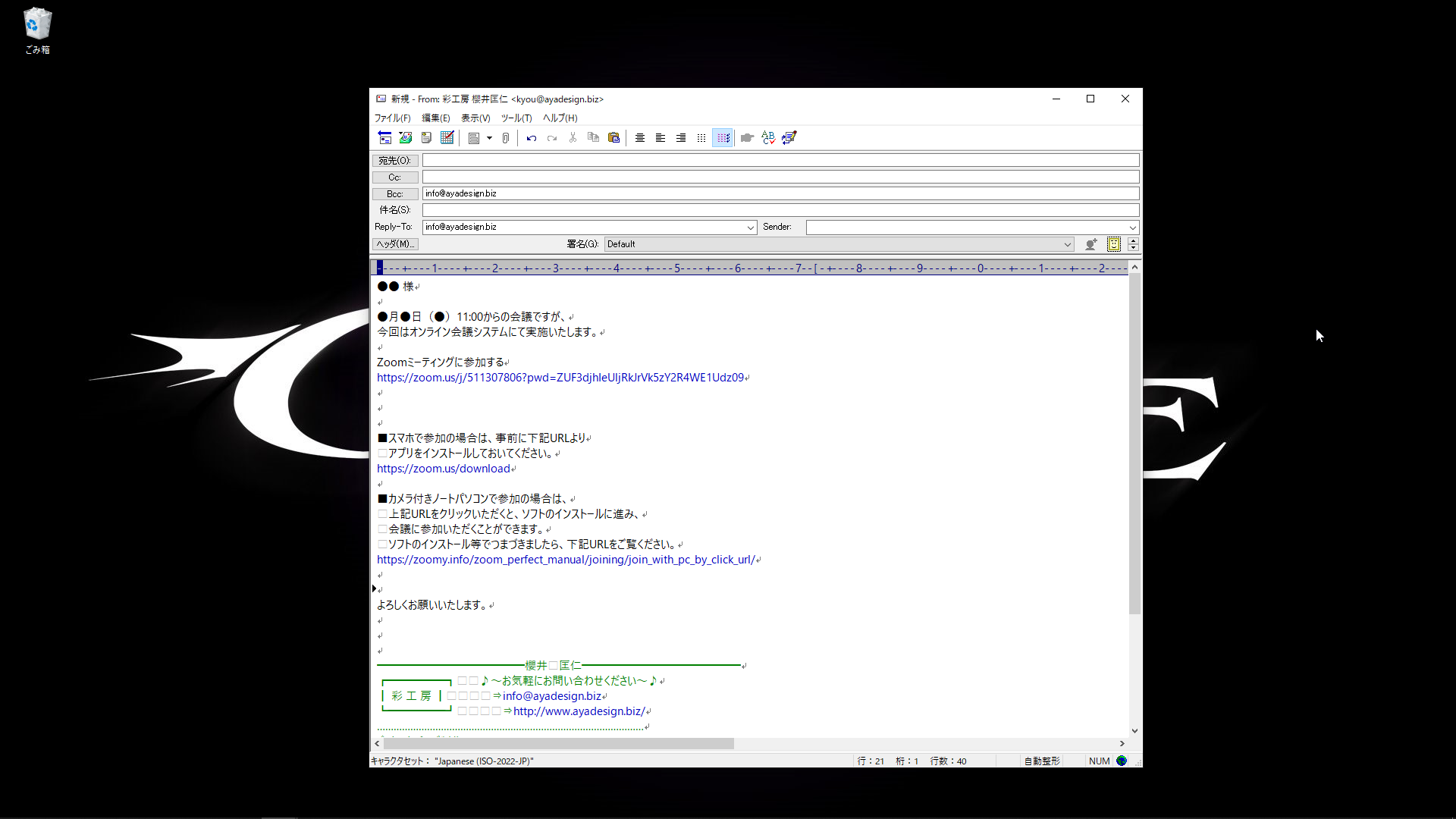Click the Bcc field with info@ayadesign.biz
This screenshot has width=1456, height=819.
(780, 193)
